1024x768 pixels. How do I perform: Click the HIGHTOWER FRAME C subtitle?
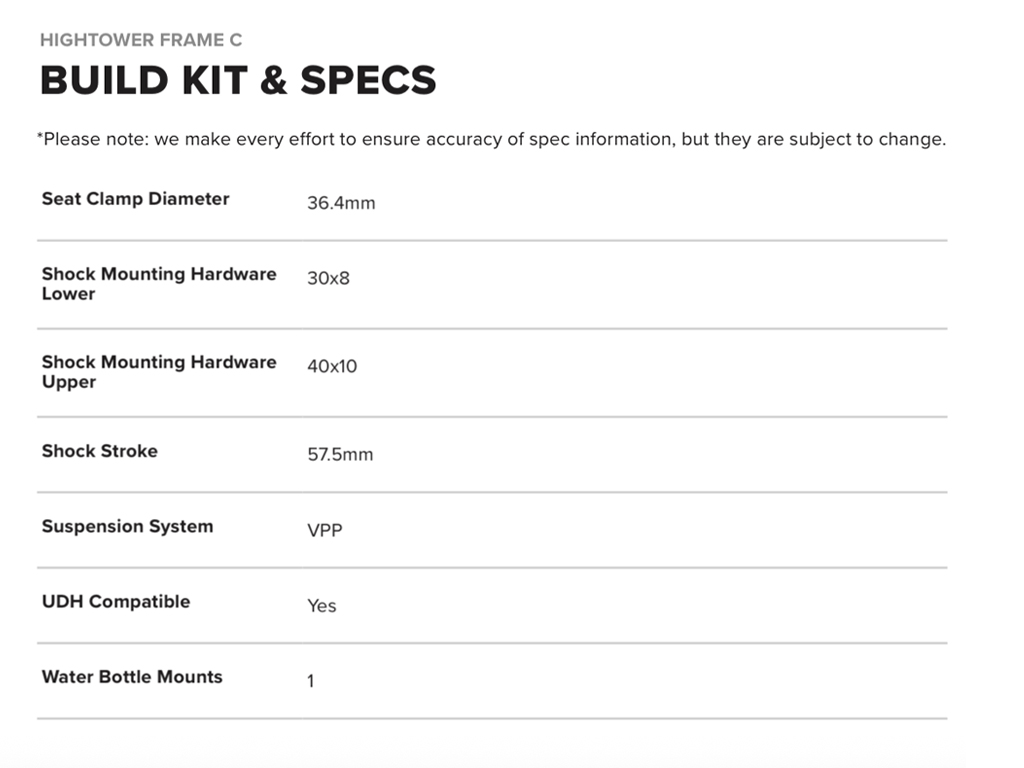[x=140, y=40]
